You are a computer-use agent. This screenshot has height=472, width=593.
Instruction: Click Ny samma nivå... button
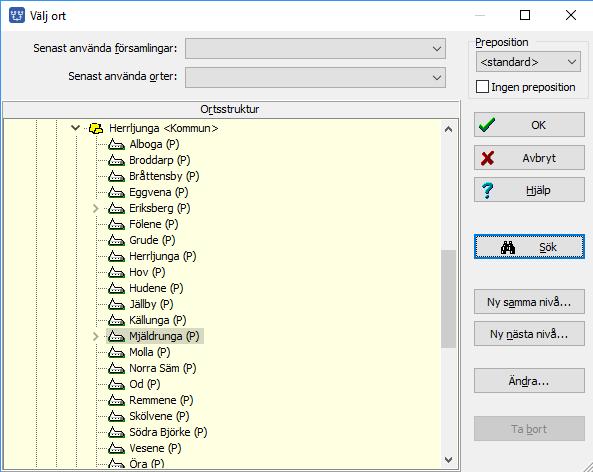(x=529, y=302)
